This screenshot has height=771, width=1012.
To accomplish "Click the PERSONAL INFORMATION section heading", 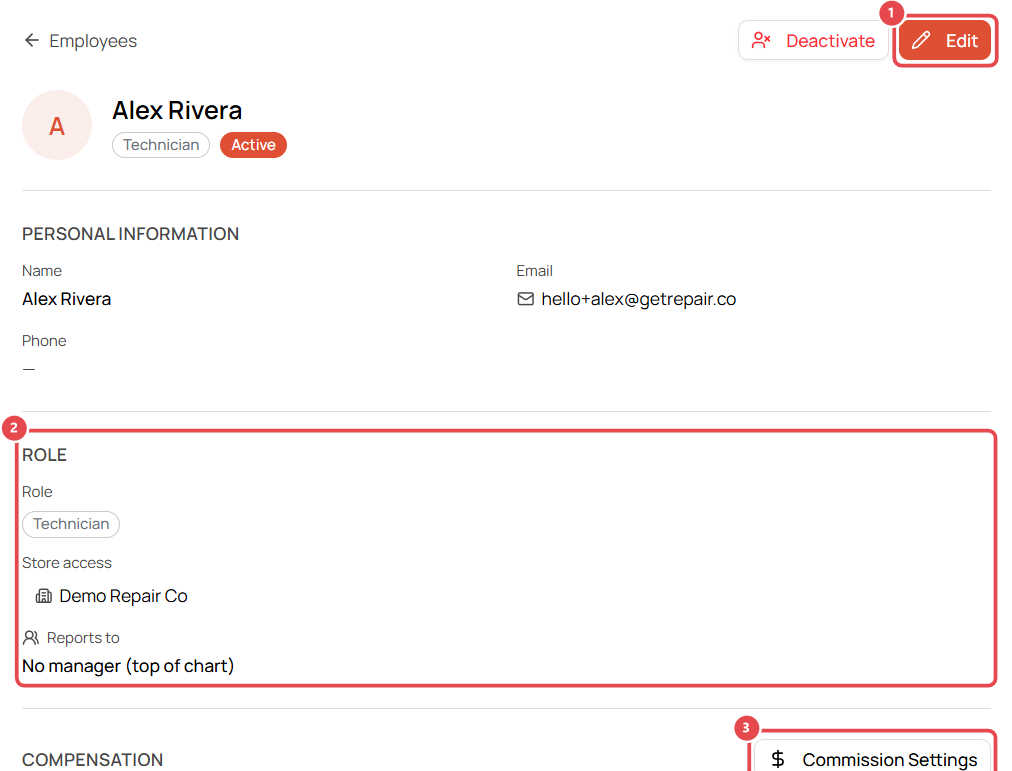I will [x=130, y=234].
